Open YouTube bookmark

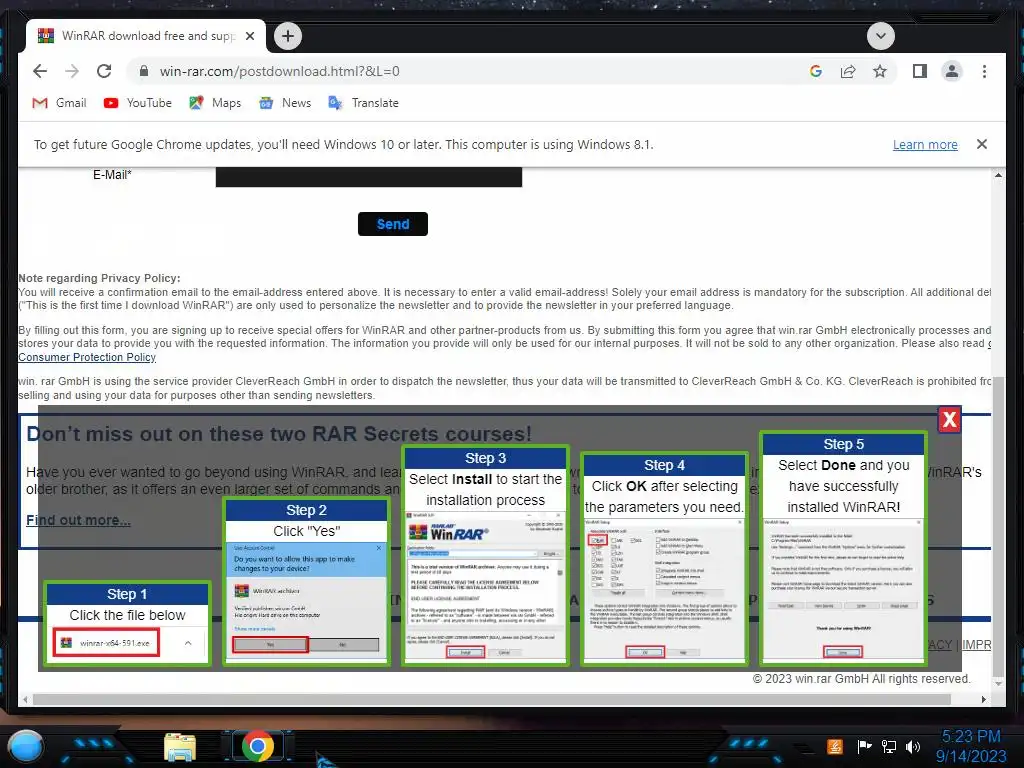point(138,103)
